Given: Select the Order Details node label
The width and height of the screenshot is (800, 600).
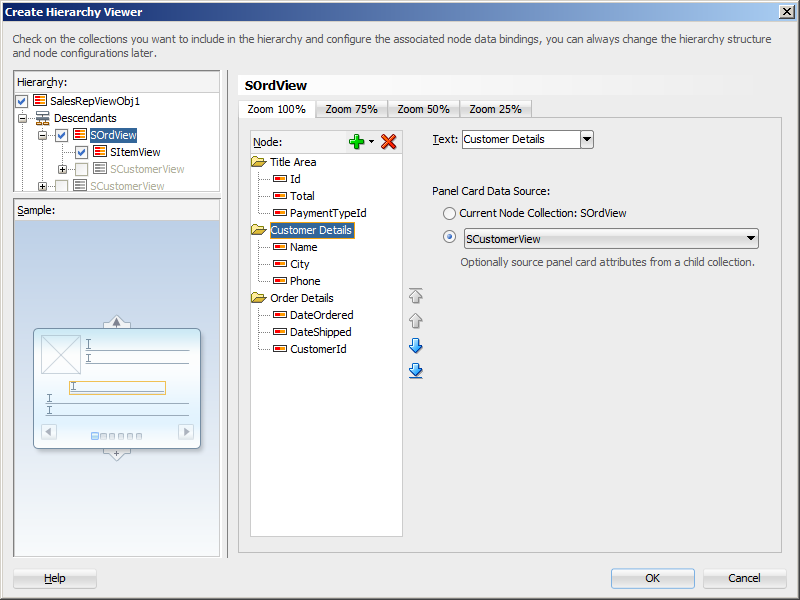Looking at the screenshot, I should (x=302, y=298).
